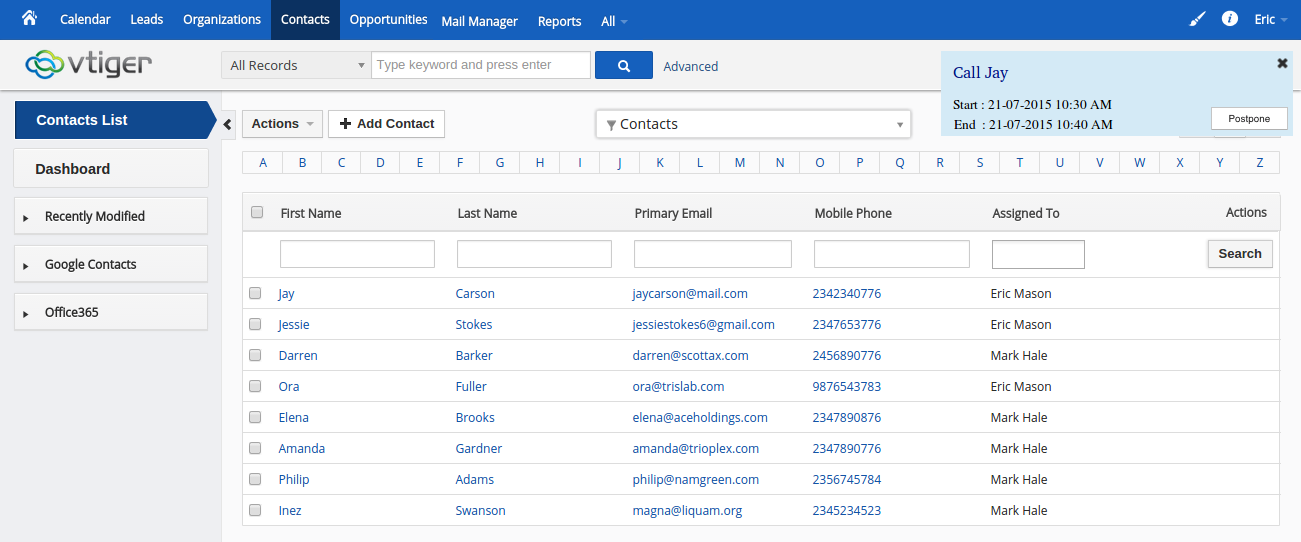Select the Ora Fuller row checkbox
Screen dimensions: 1301x542
(255, 386)
